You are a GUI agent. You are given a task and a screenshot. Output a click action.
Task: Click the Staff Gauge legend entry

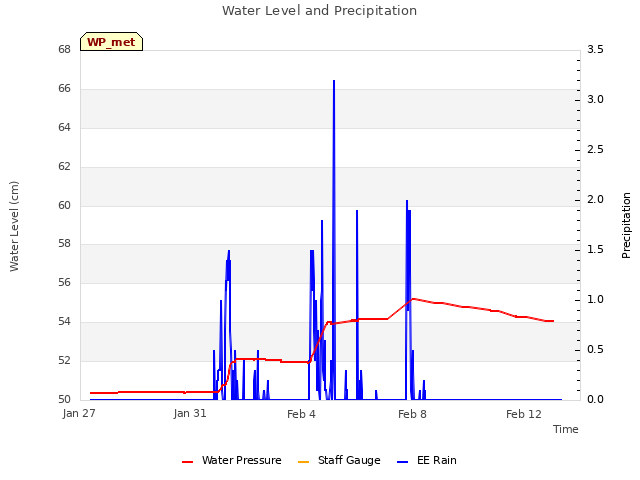coord(339,460)
